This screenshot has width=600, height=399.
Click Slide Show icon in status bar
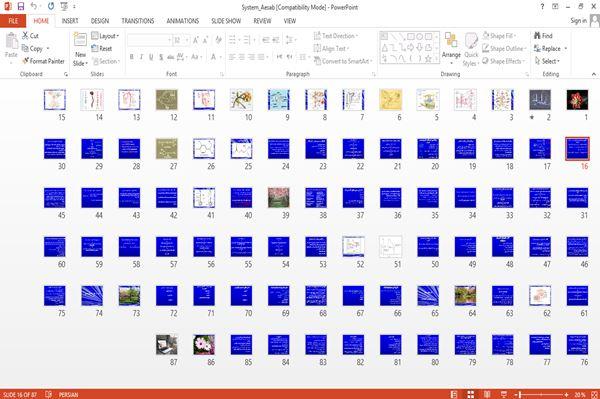[504, 394]
